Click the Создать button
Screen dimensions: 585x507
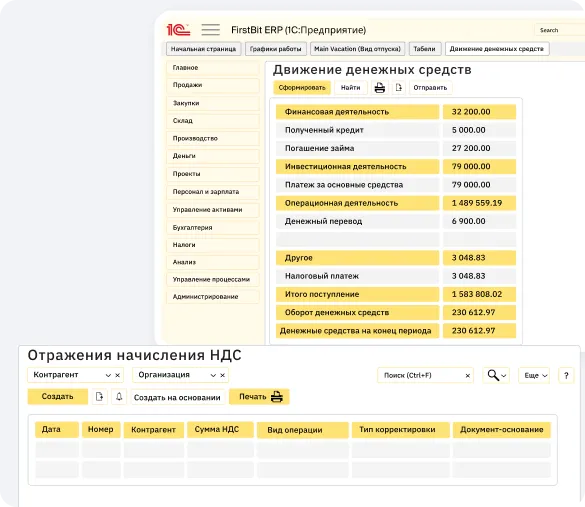57,397
